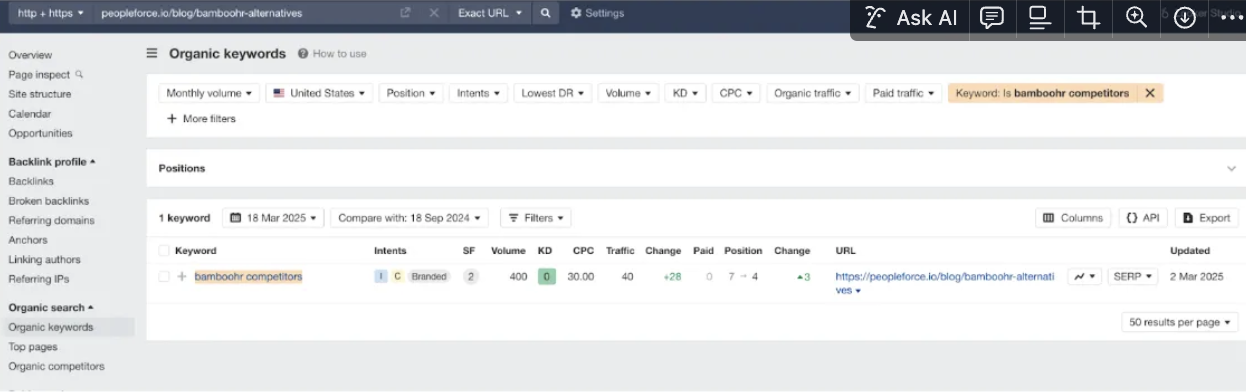The image size is (1246, 392).
Task: Open the United States country dropdown
Action: click(320, 93)
